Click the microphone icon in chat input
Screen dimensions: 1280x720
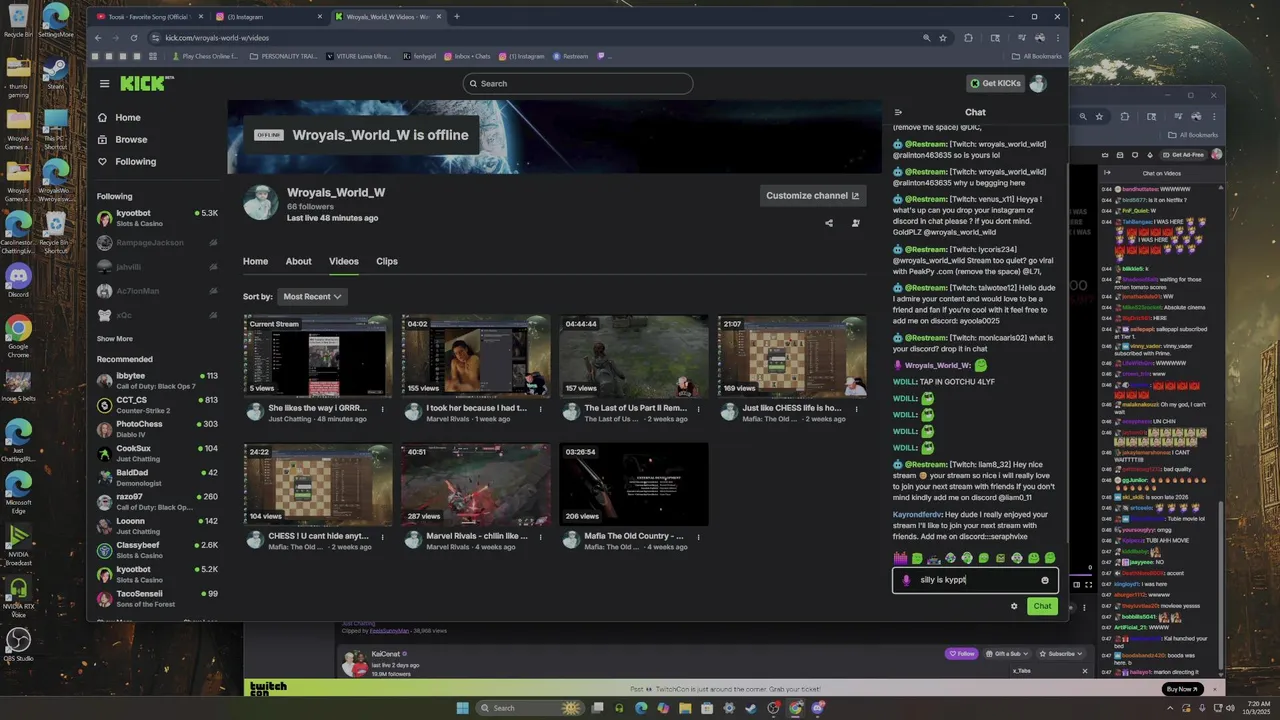(x=906, y=580)
